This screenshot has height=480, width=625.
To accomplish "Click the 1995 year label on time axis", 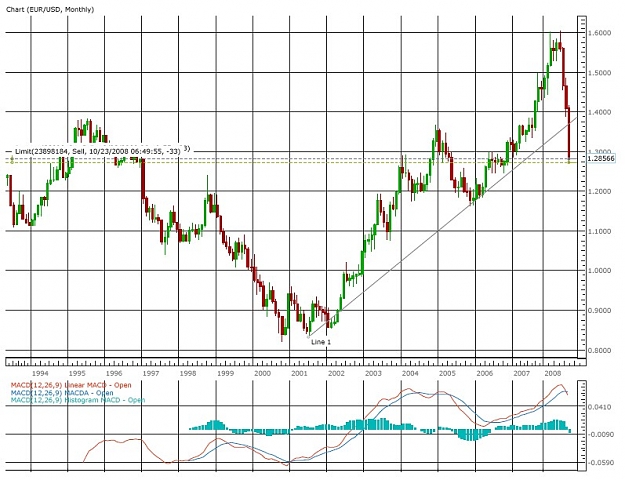I will pos(77,374).
